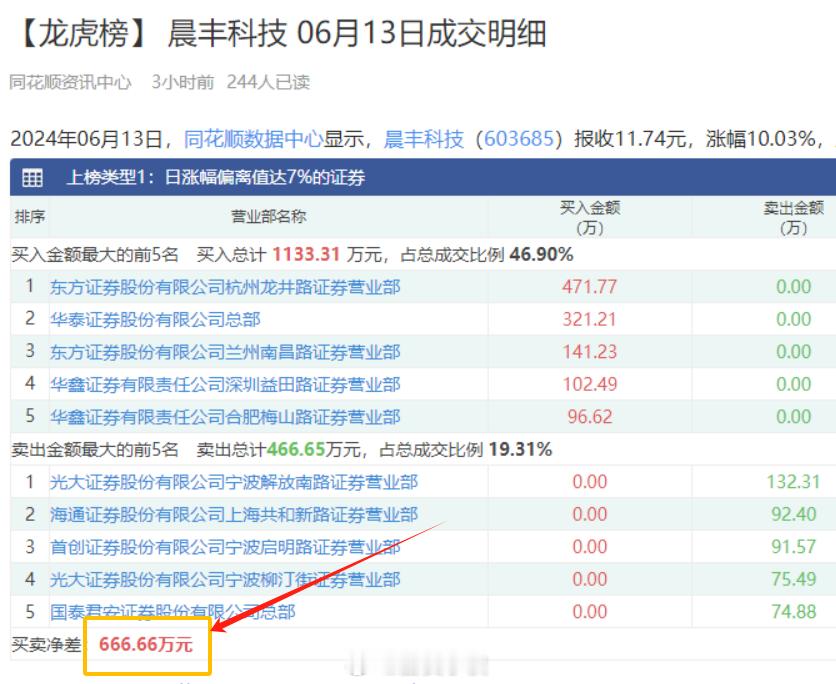This screenshot has width=836, height=684.
Task: Click the 买入金额(万) column header
Action: 590,218
